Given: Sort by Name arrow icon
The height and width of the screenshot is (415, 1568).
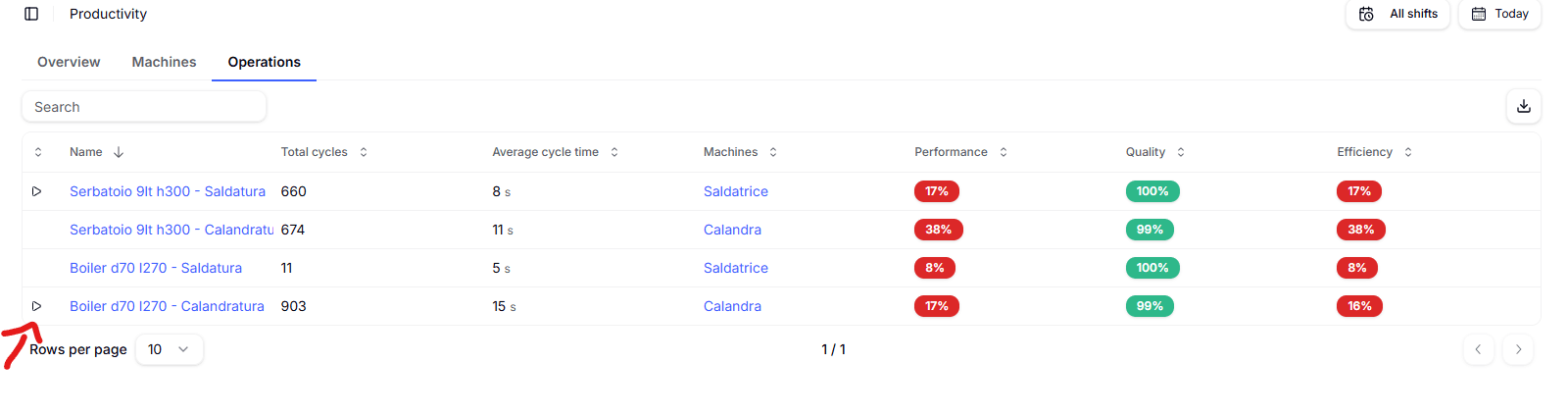Looking at the screenshot, I should (x=119, y=152).
